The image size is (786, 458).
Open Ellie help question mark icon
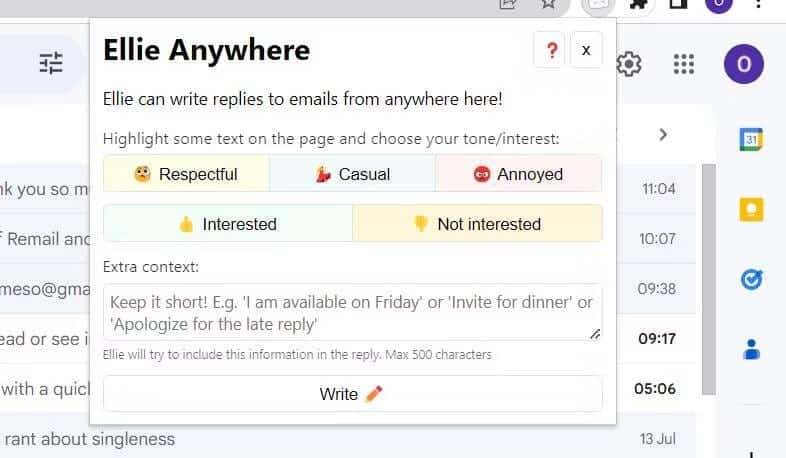(550, 50)
